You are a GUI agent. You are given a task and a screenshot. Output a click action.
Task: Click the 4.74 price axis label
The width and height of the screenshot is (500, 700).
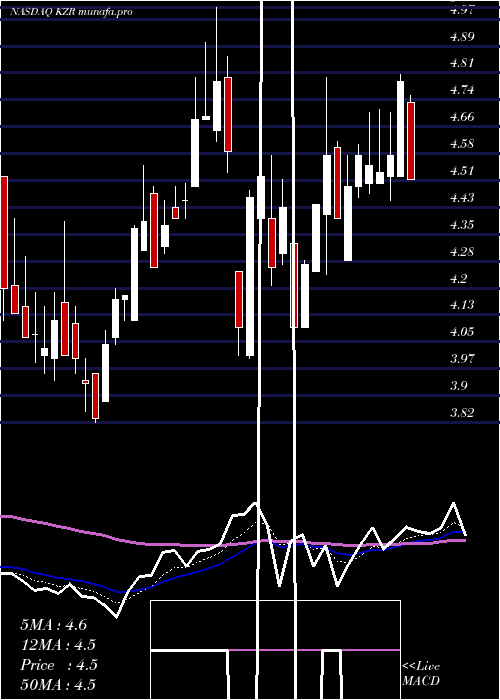pos(462,90)
